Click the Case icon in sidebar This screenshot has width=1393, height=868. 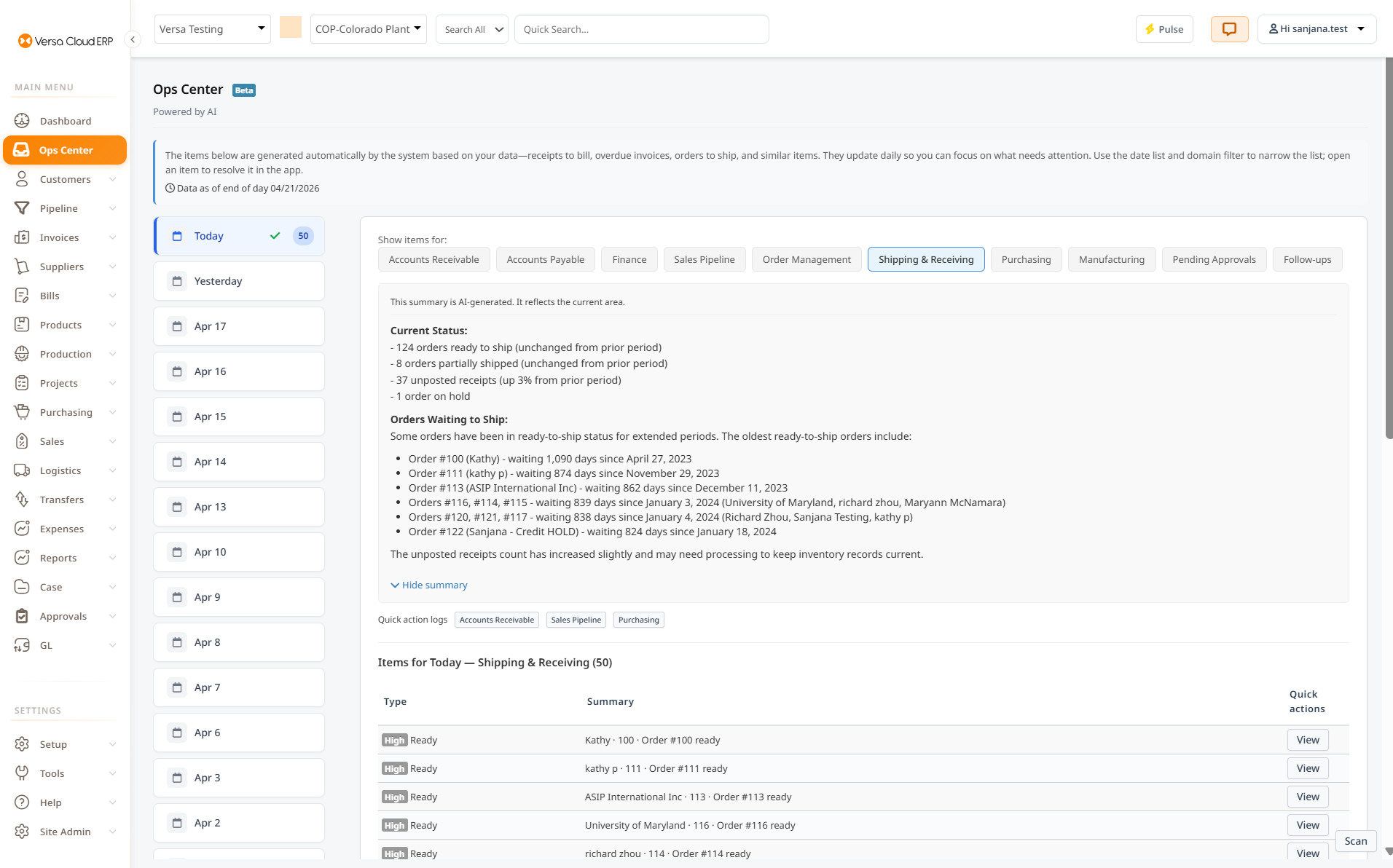click(x=22, y=587)
